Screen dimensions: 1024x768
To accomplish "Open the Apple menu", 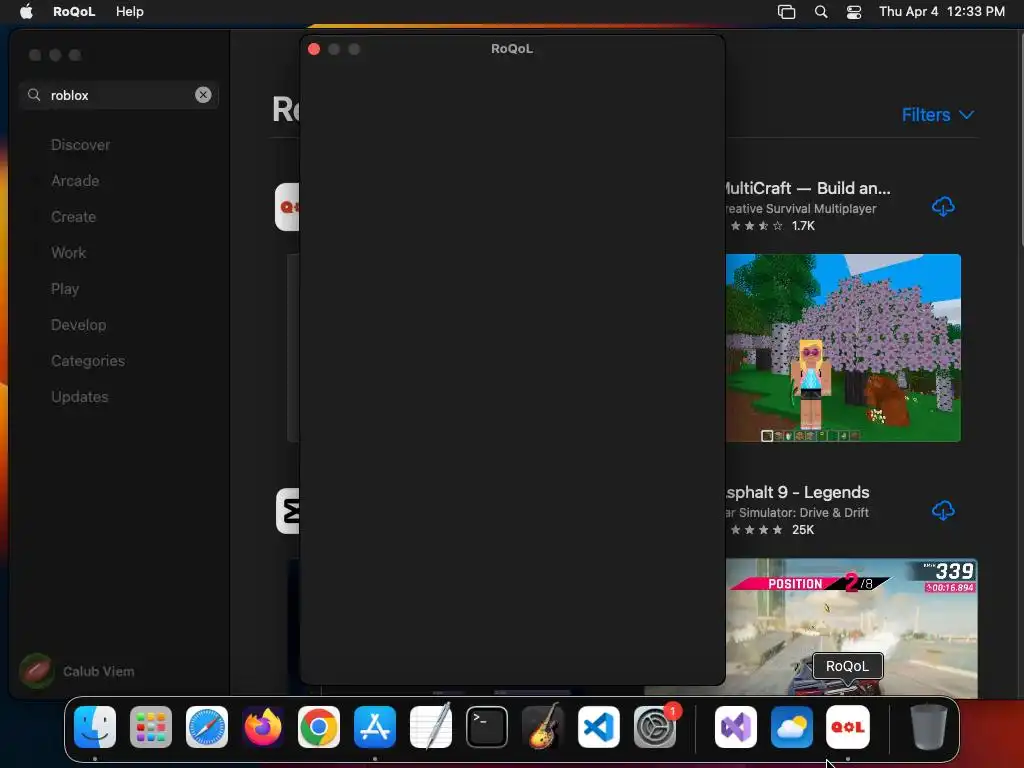I will click(x=26, y=12).
